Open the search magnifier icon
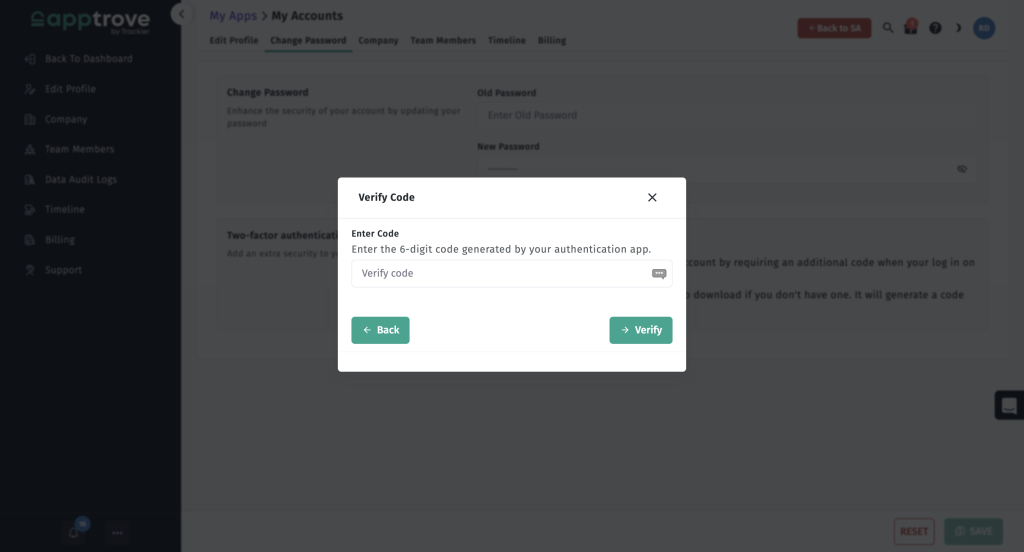 tap(888, 28)
